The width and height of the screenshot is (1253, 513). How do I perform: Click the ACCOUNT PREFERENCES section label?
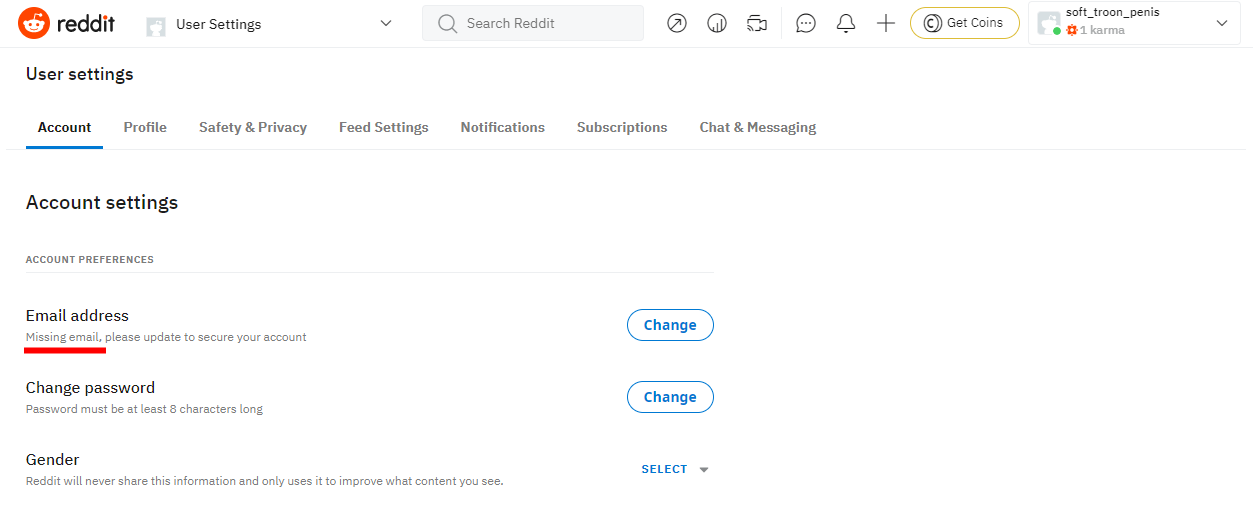(90, 260)
